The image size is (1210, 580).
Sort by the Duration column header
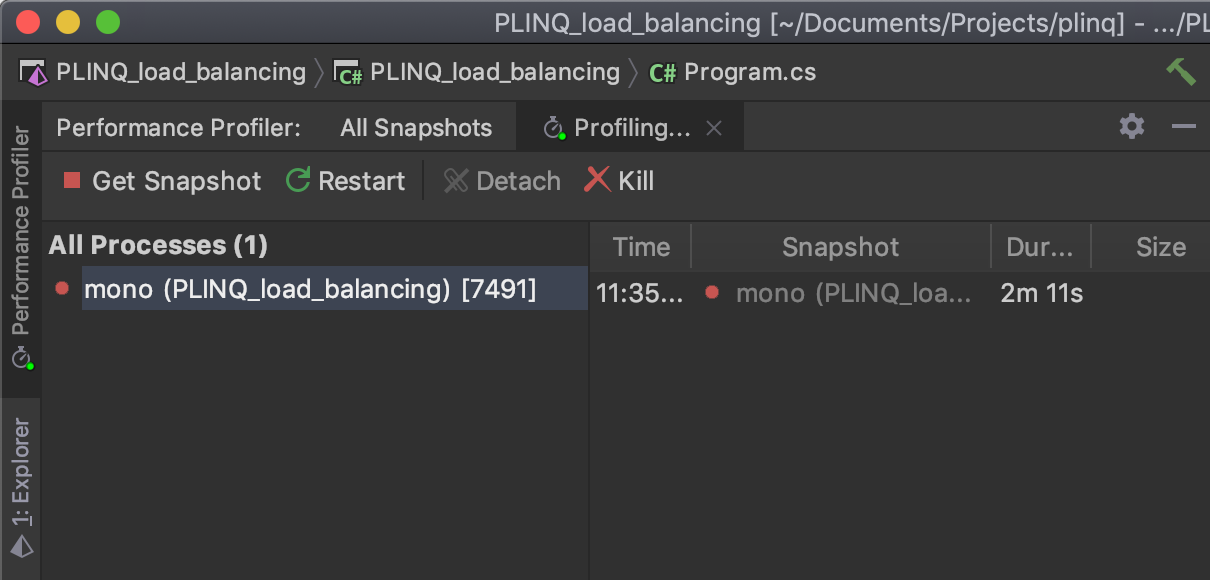[x=1040, y=248]
